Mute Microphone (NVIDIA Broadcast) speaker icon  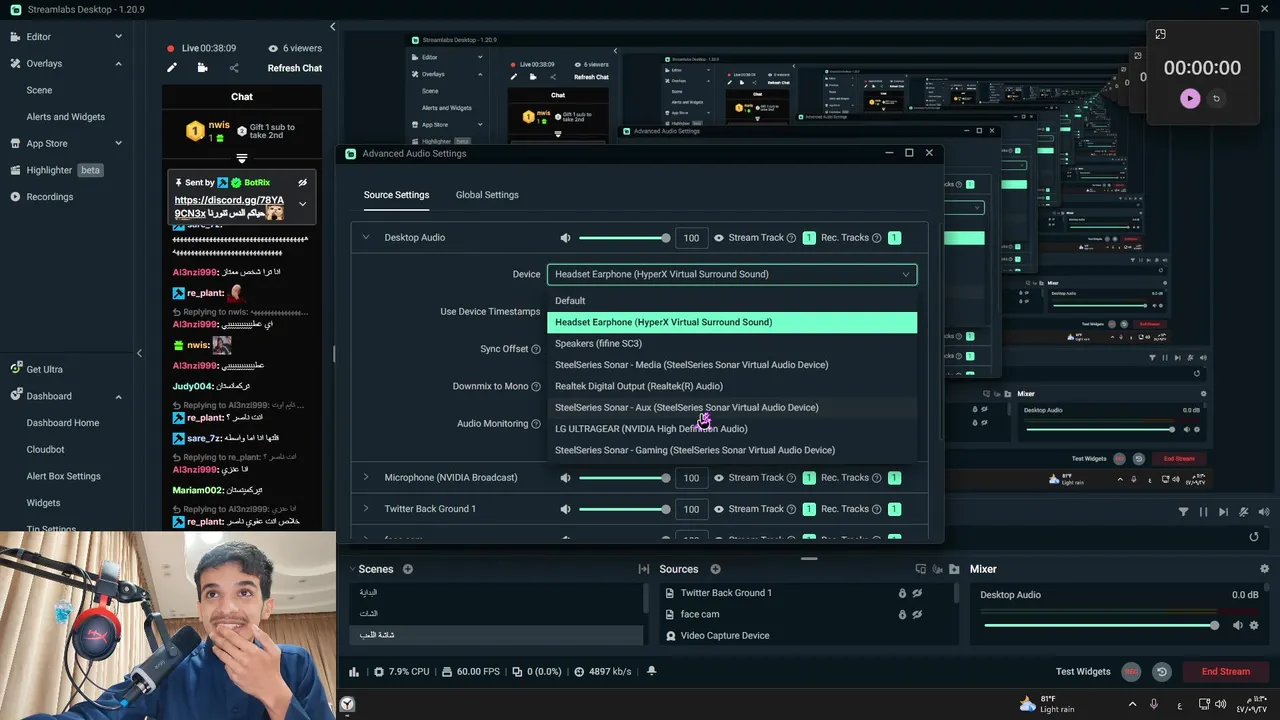click(565, 478)
